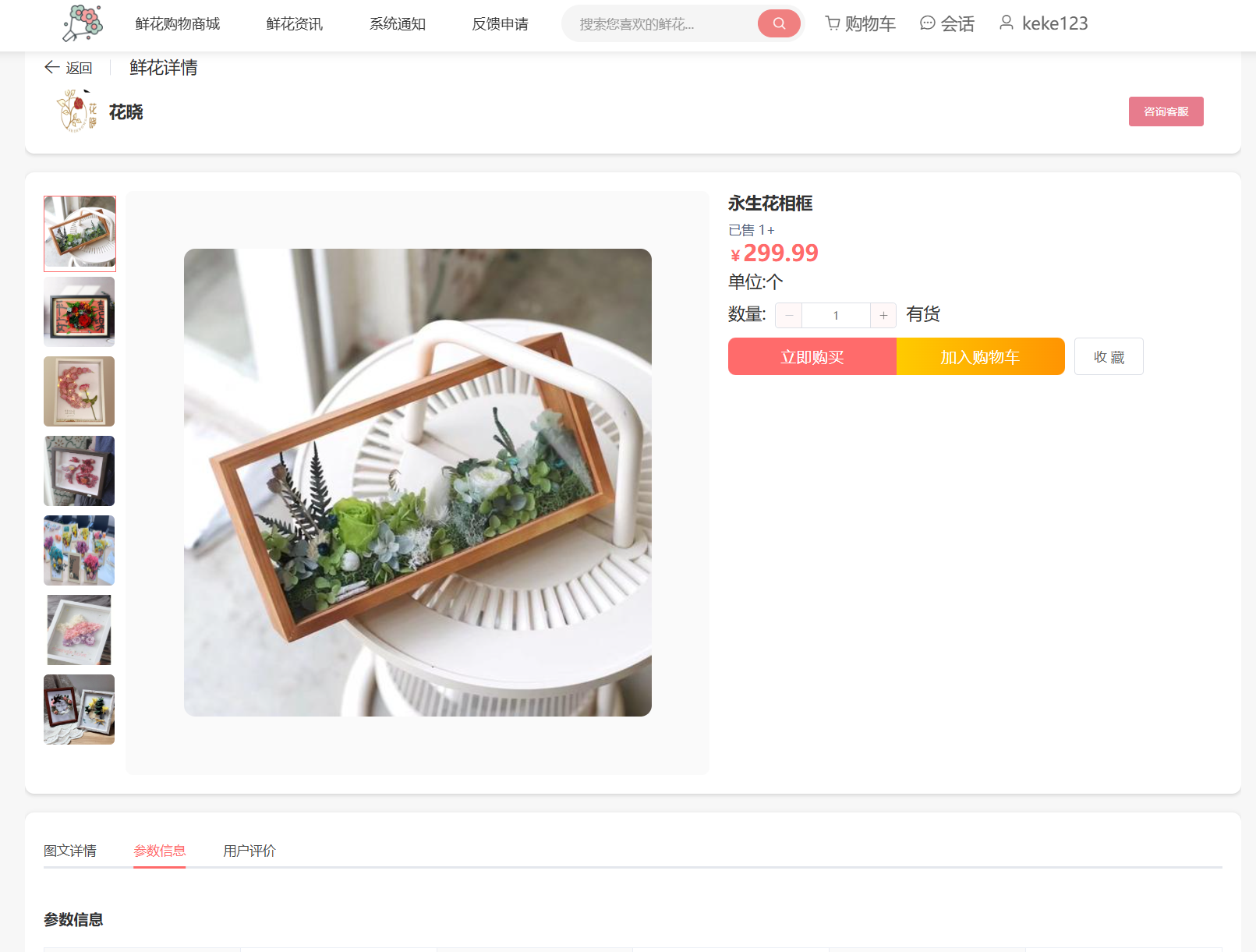Click the flower bouquet site logo
Image resolution: width=1256 pixels, height=952 pixels.
pyautogui.click(x=83, y=23)
